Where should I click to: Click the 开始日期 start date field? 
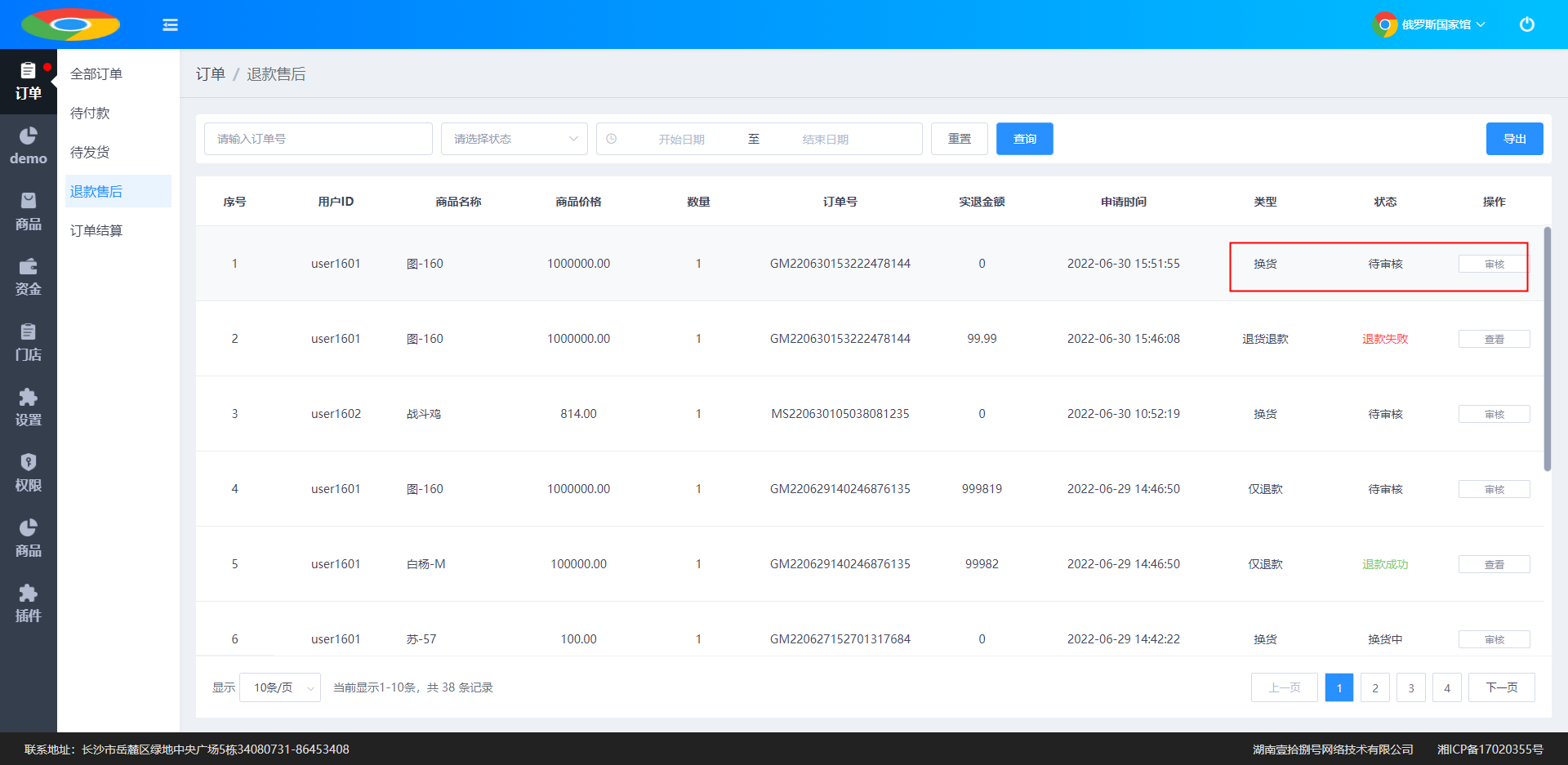point(682,139)
